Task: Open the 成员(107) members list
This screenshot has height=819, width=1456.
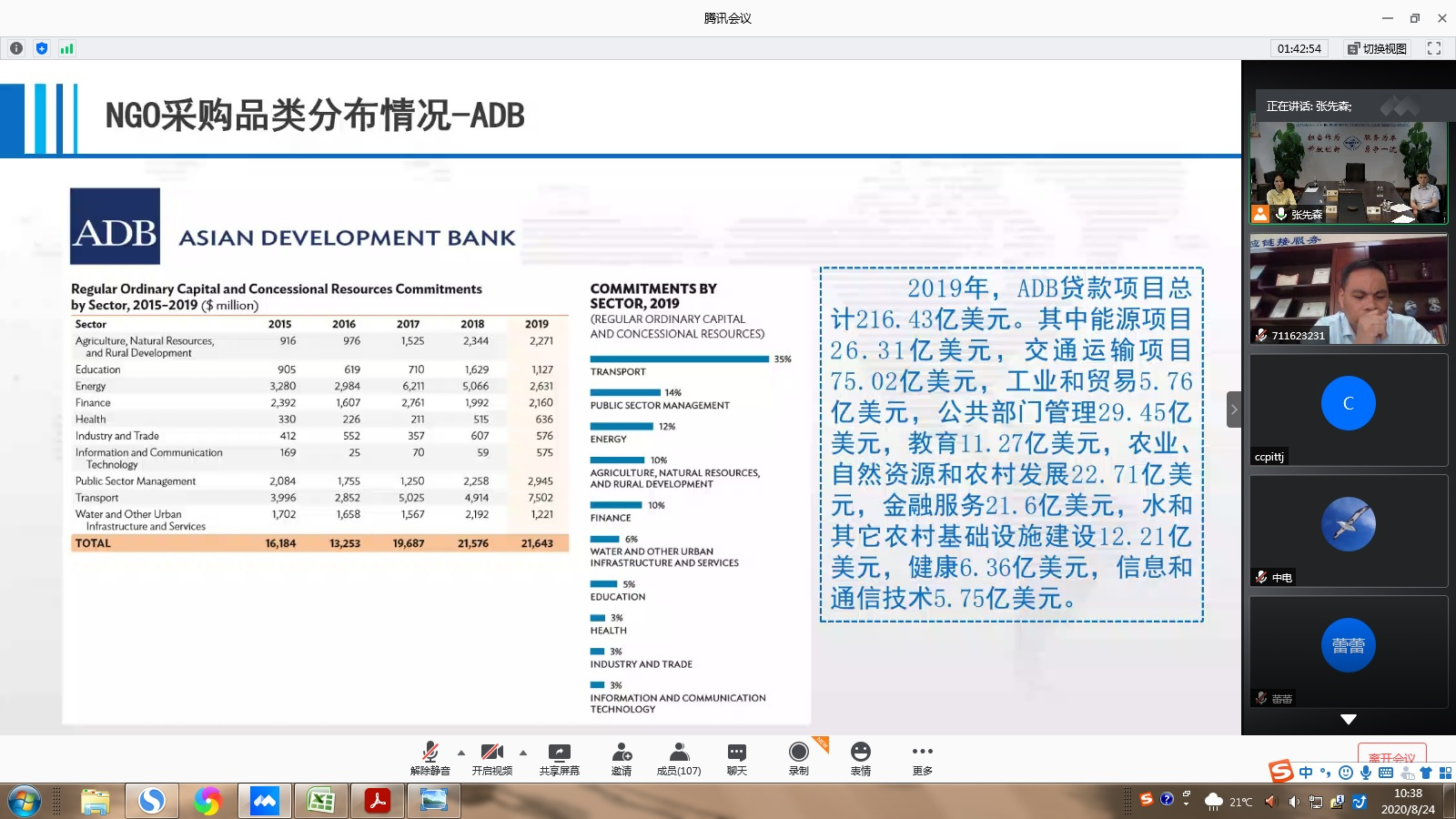Action: point(679,757)
